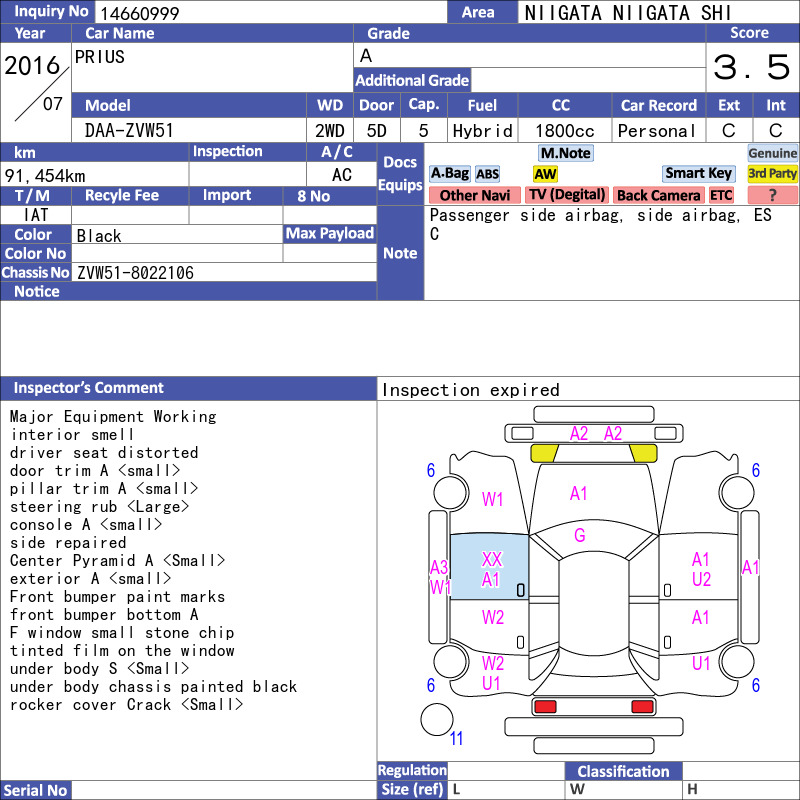
Task: Click the year value 2016
Action: [32, 65]
